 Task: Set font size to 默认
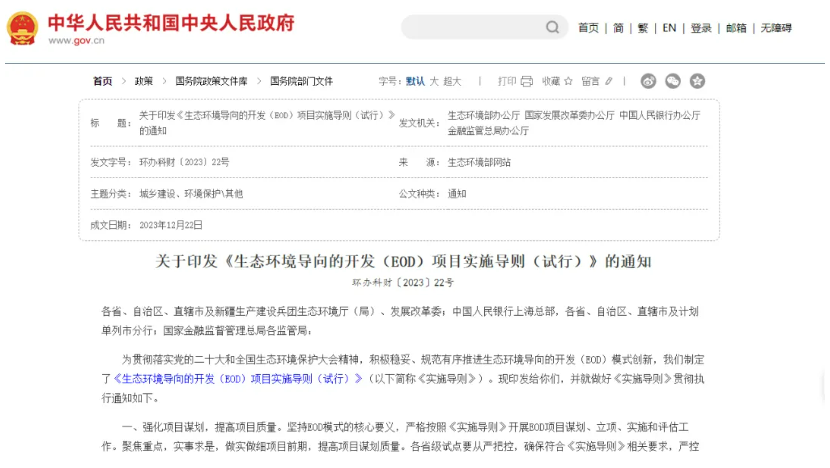point(415,81)
